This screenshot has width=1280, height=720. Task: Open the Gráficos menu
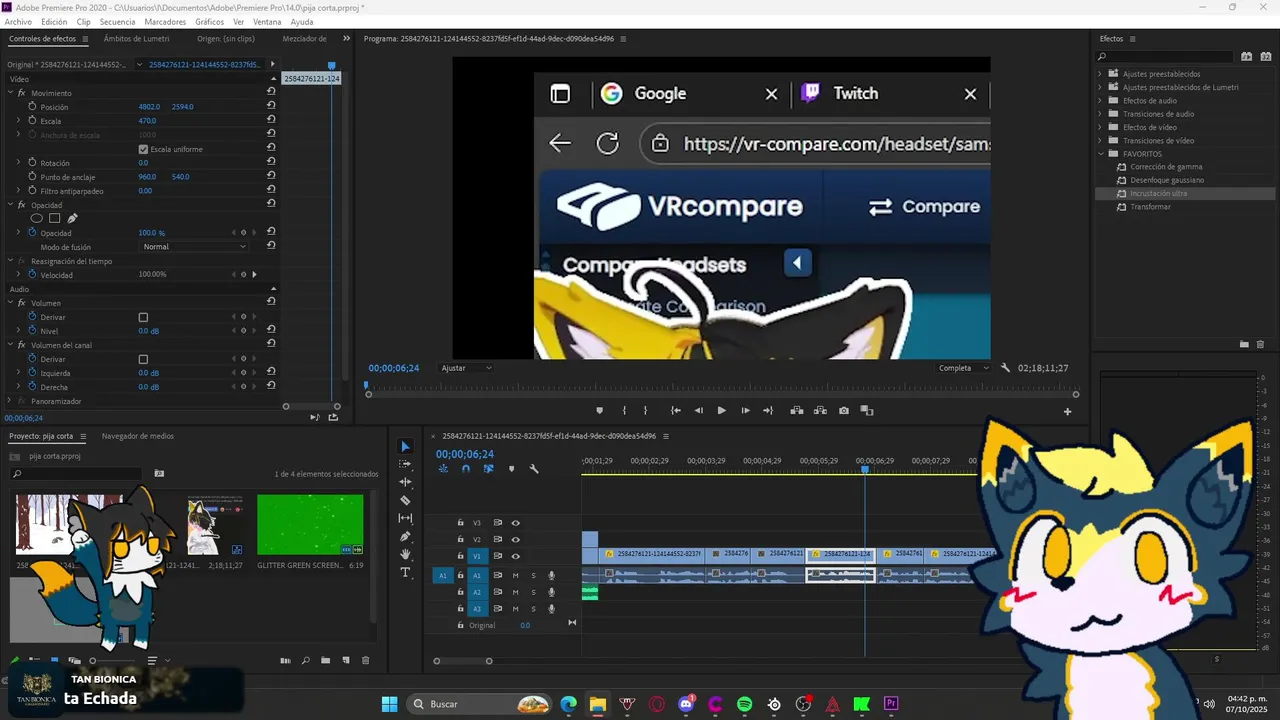coord(209,21)
